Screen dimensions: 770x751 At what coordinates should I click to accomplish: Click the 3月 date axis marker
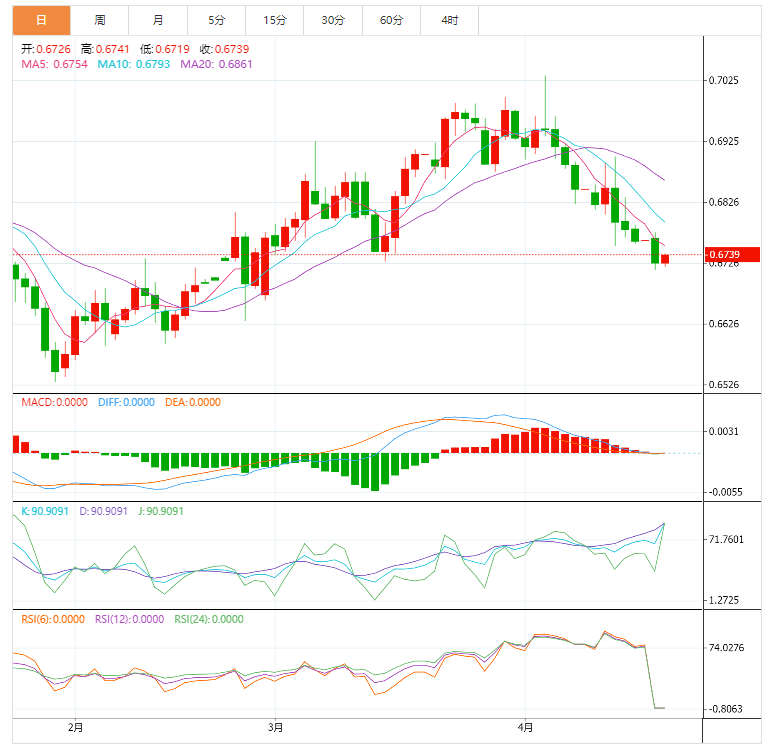[x=276, y=727]
